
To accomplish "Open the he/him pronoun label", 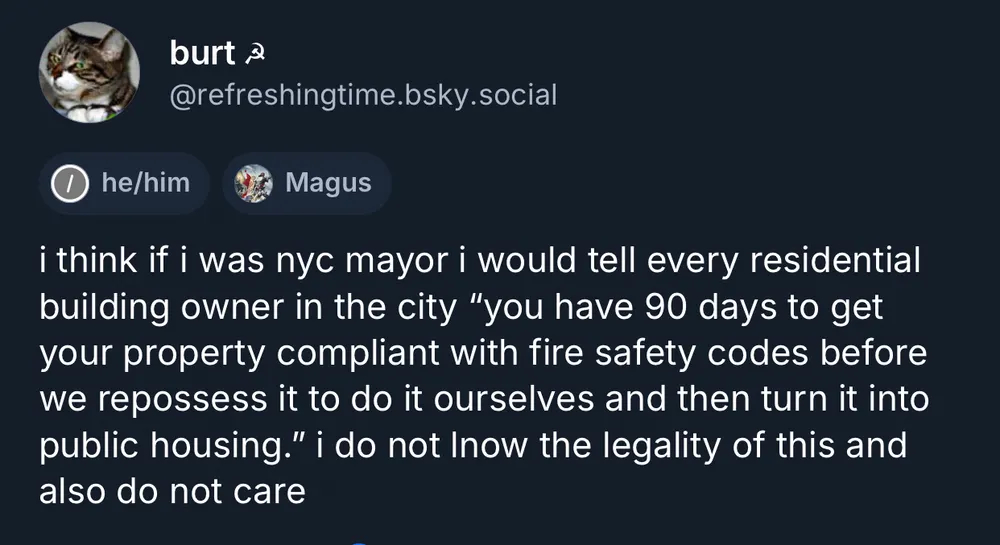I will click(124, 183).
